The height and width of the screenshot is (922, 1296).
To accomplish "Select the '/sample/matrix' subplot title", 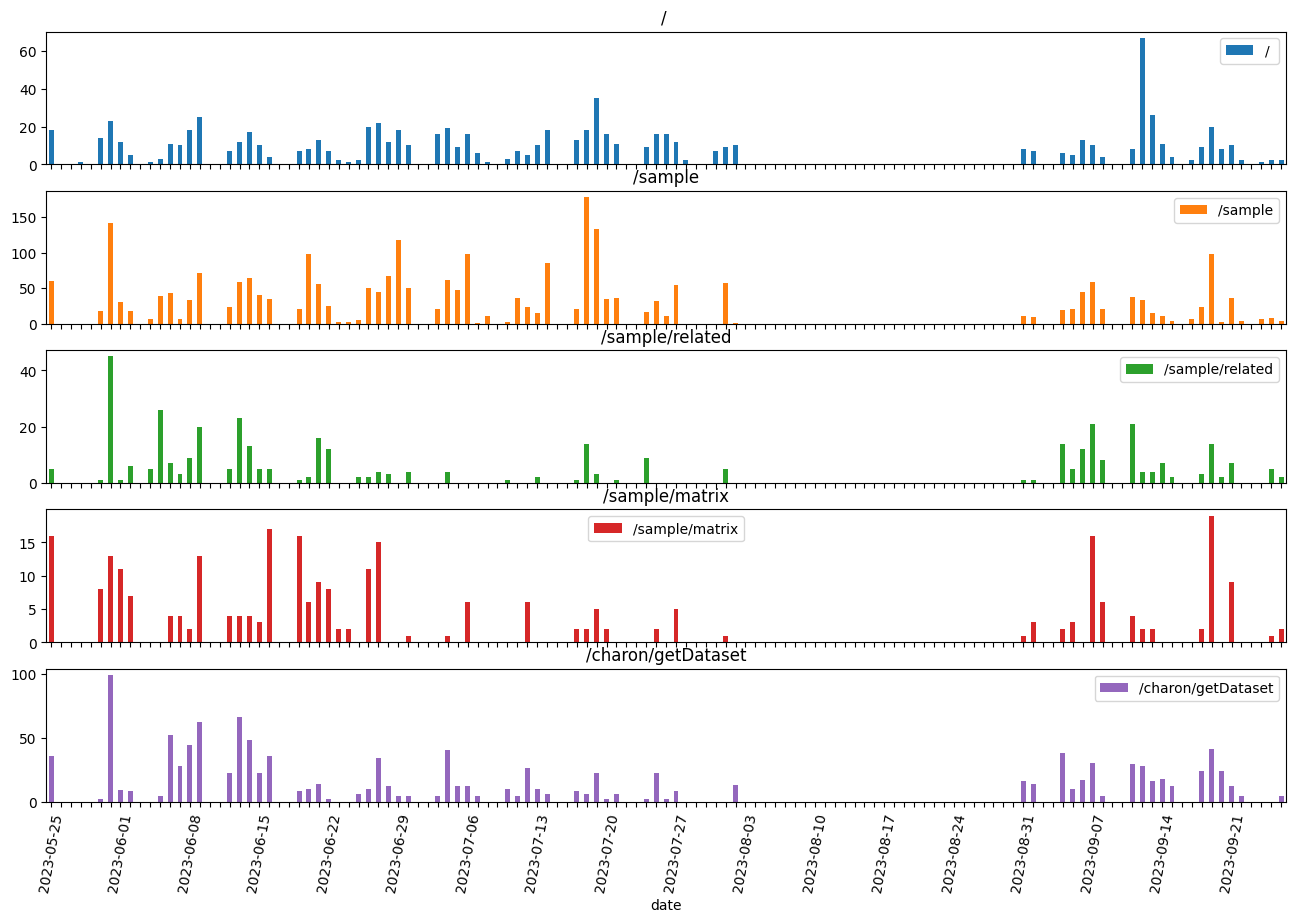I will click(666, 496).
